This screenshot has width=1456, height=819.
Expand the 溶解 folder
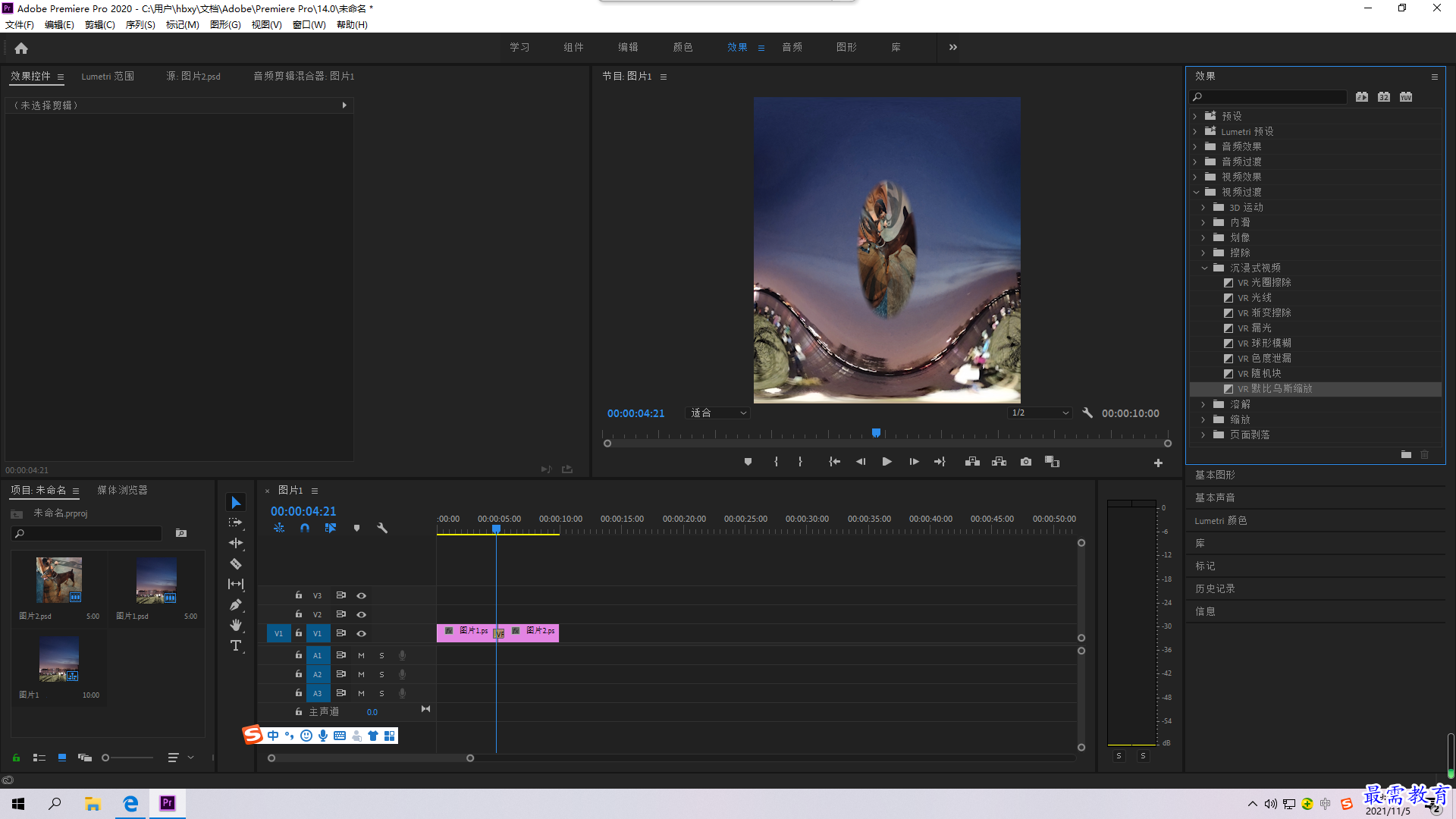click(1203, 404)
